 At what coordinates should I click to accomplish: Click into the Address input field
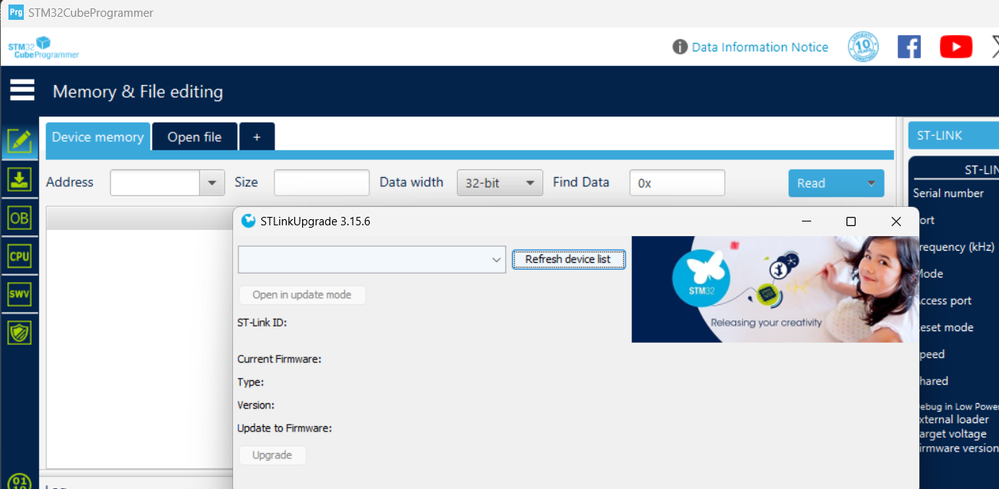[155, 183]
